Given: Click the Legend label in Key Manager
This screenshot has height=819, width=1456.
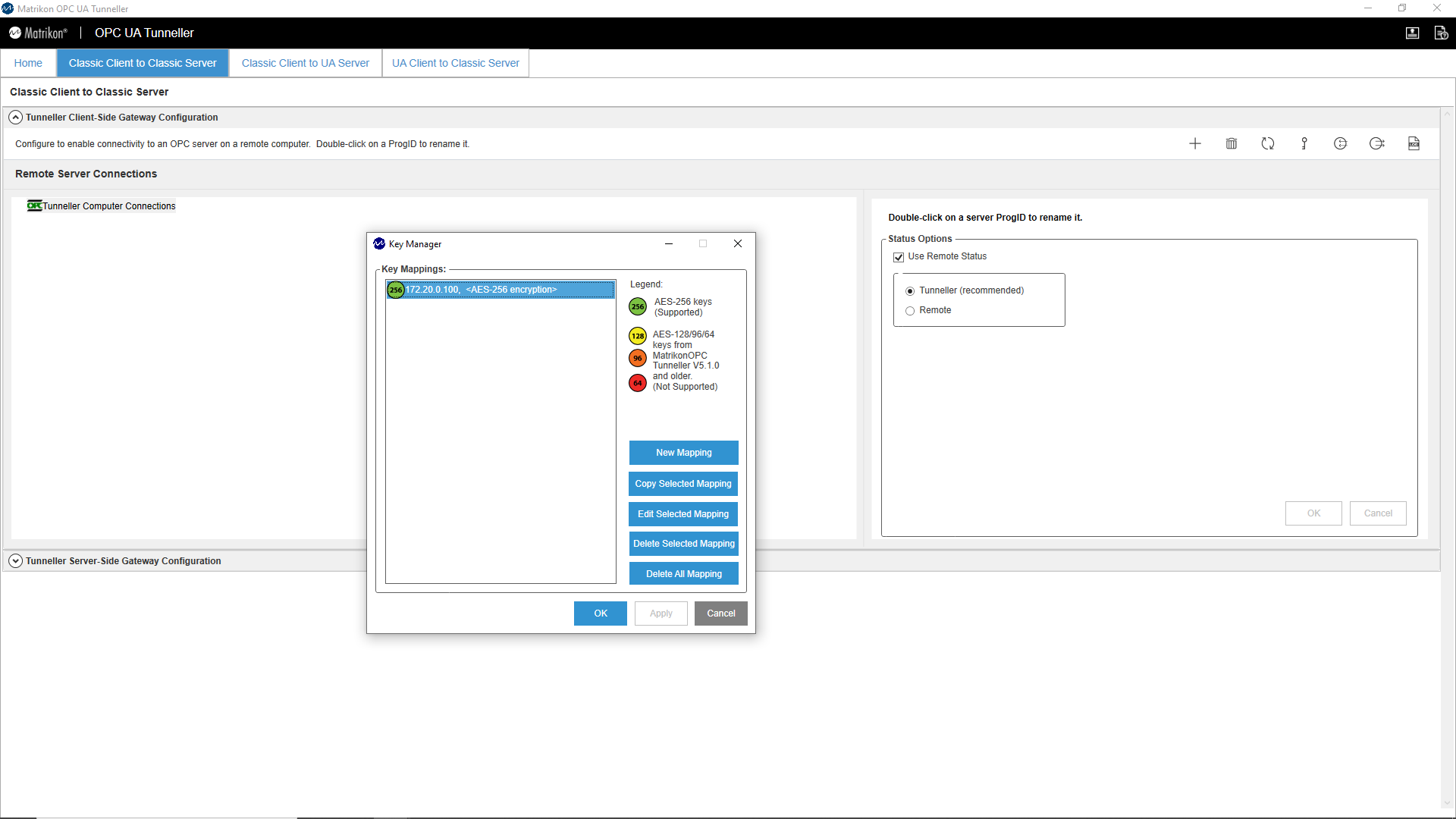Looking at the screenshot, I should click(646, 284).
